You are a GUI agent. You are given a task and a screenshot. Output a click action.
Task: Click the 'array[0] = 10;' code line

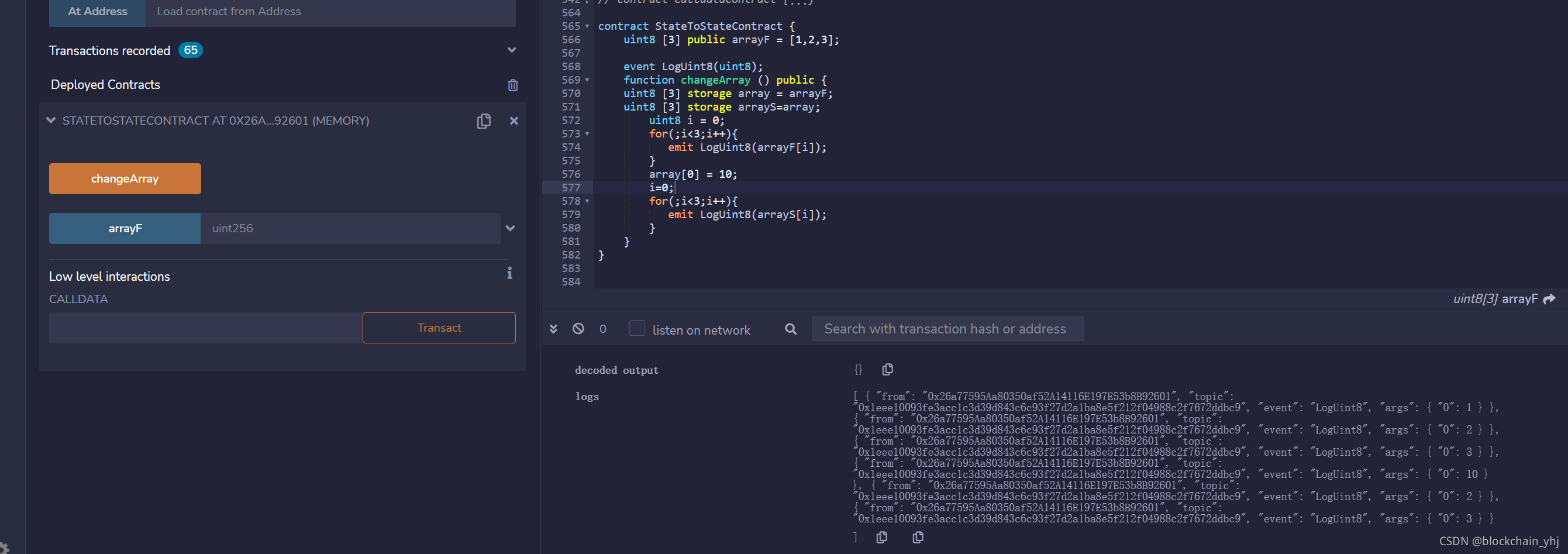[692, 174]
